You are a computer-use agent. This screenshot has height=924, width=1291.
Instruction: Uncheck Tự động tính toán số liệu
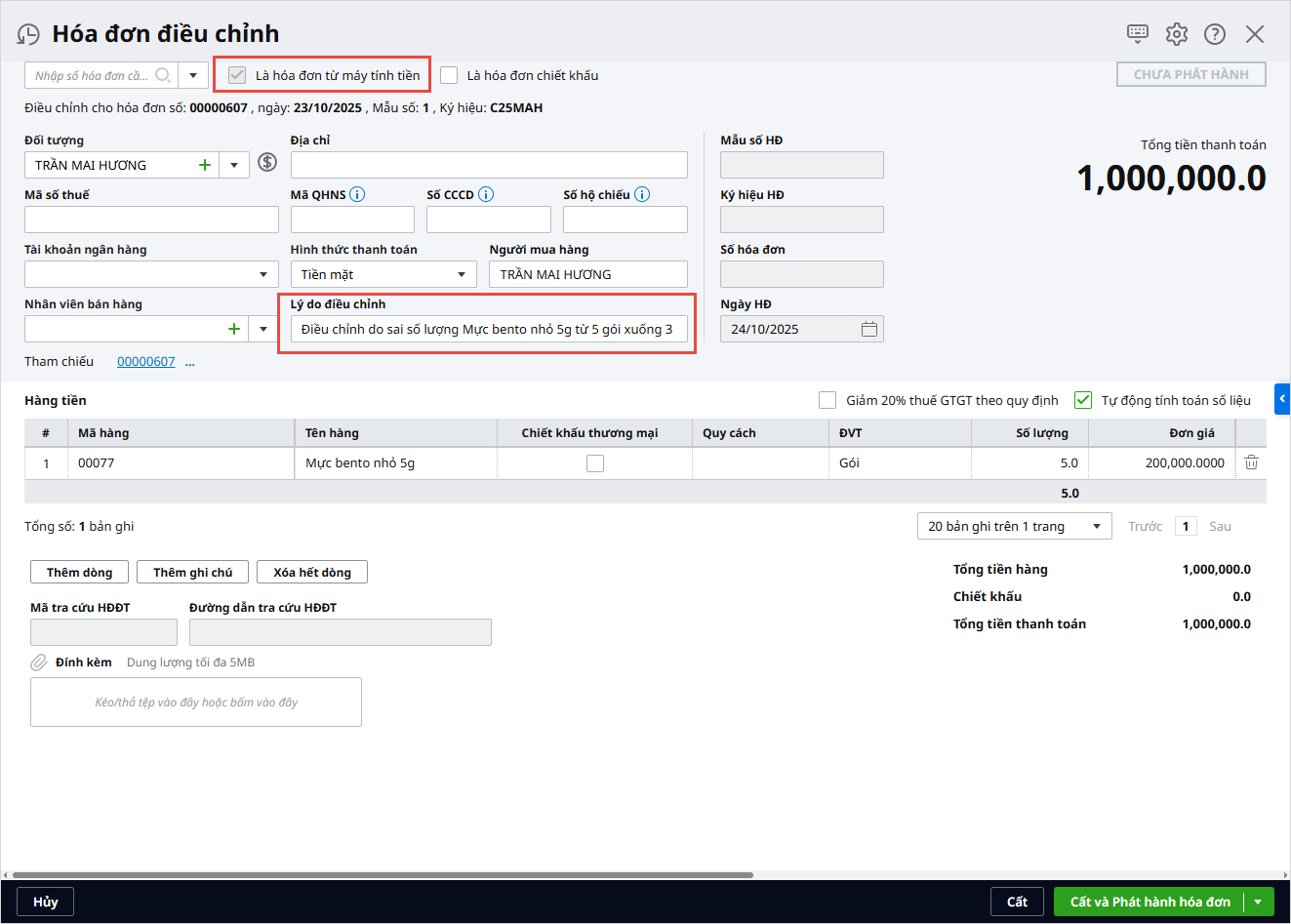coord(1083,400)
